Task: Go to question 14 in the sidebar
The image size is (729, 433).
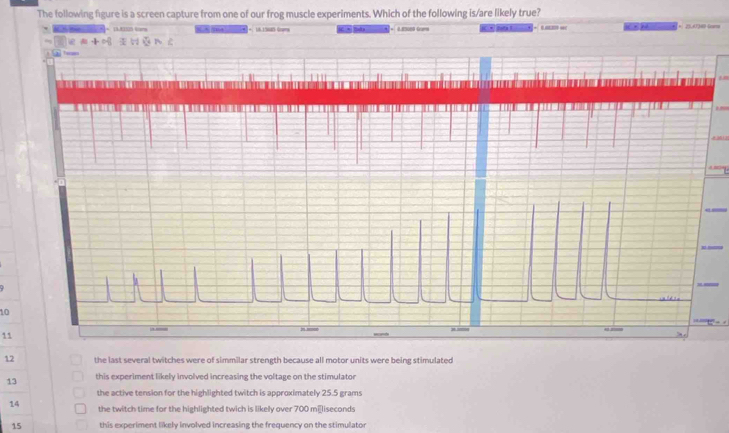Action: pos(14,403)
